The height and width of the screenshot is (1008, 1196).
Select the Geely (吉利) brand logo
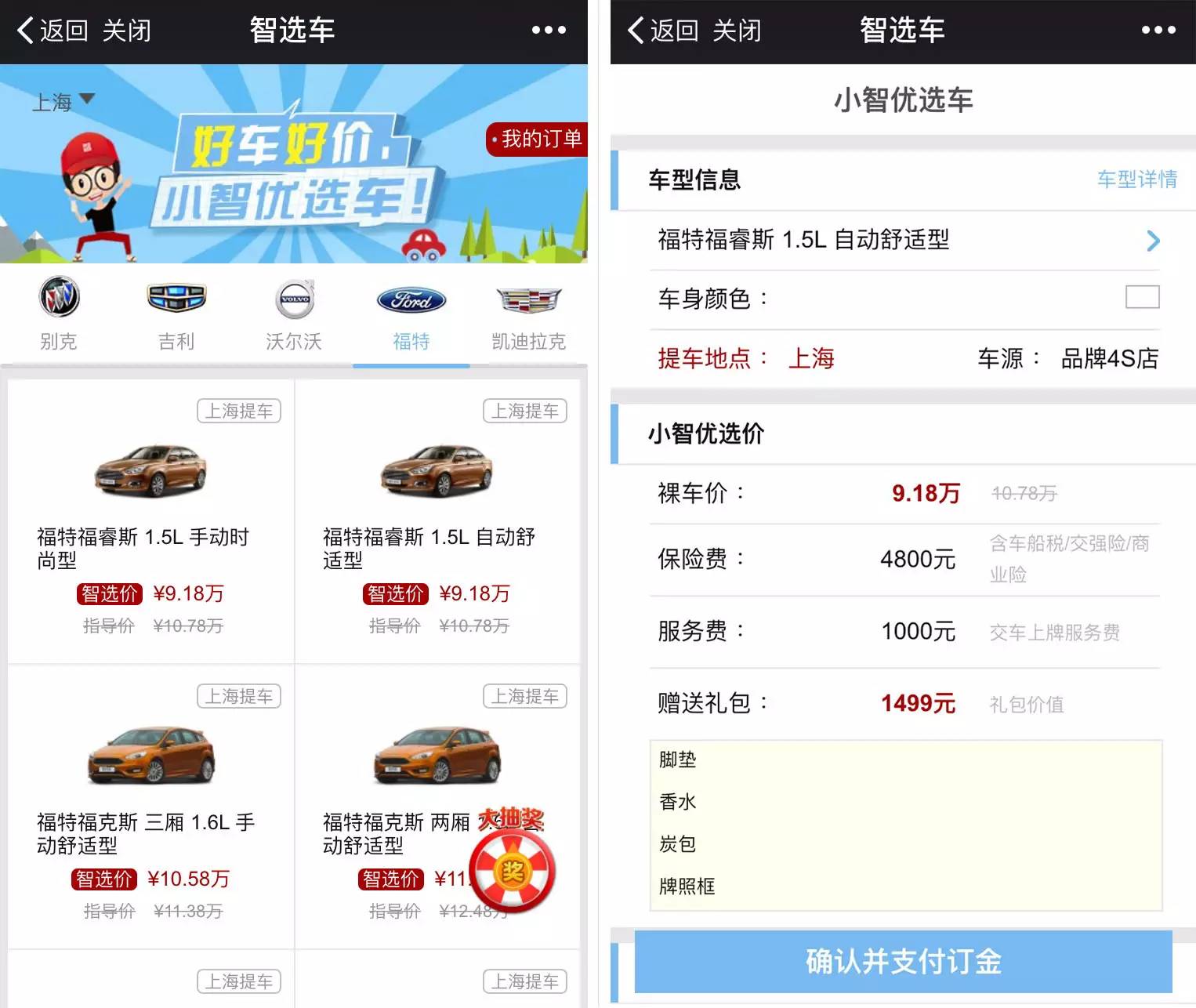(x=176, y=298)
